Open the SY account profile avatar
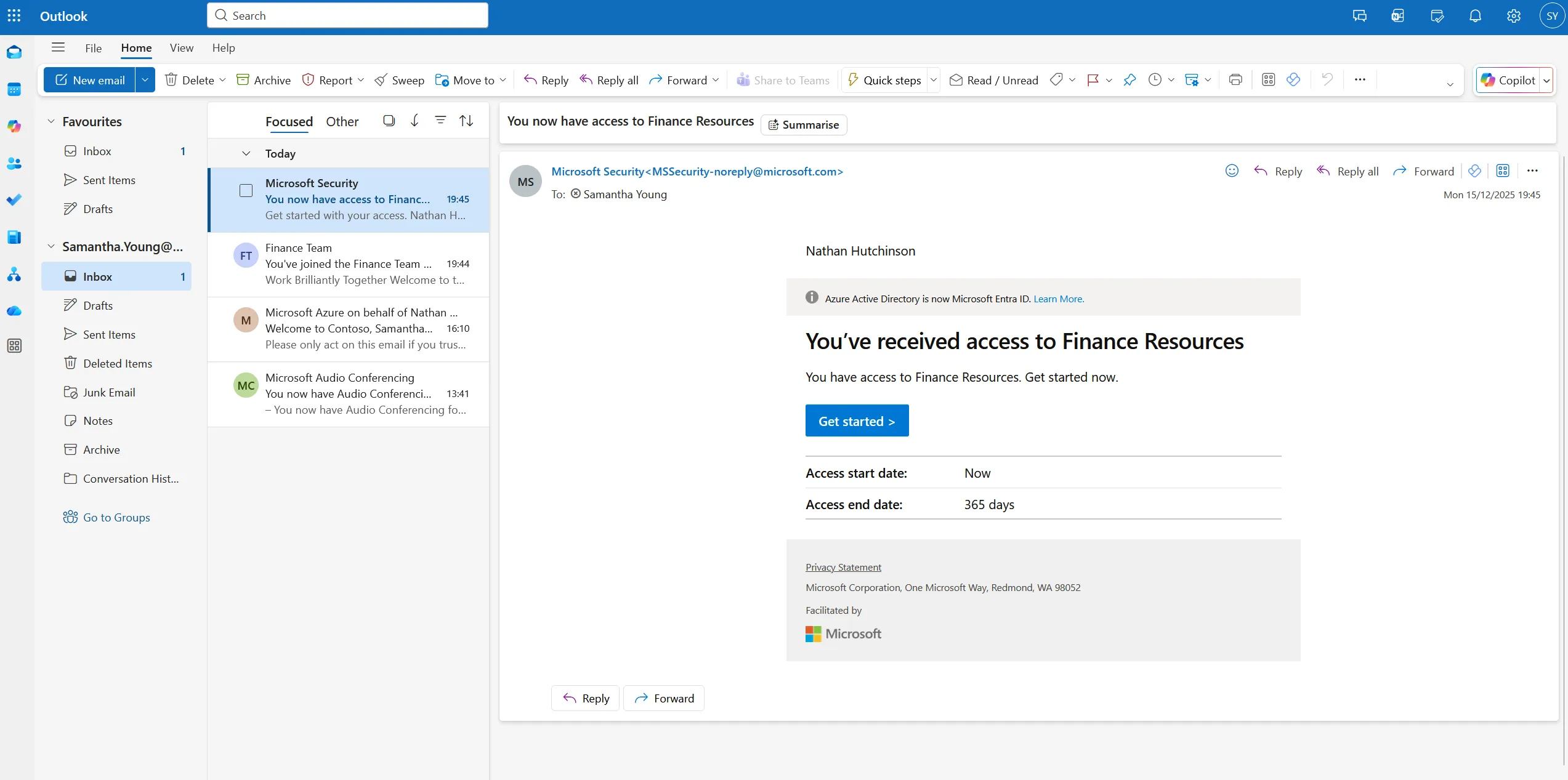 1552,16
